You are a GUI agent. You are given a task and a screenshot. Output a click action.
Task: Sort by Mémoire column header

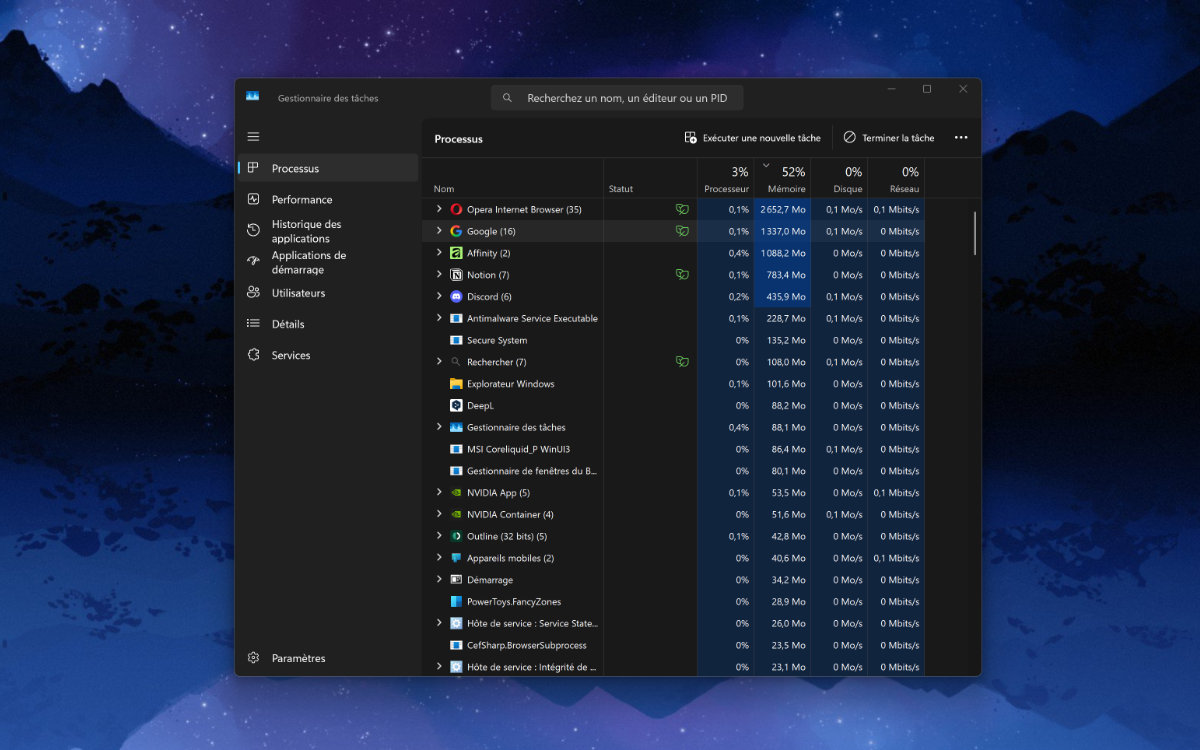point(786,180)
